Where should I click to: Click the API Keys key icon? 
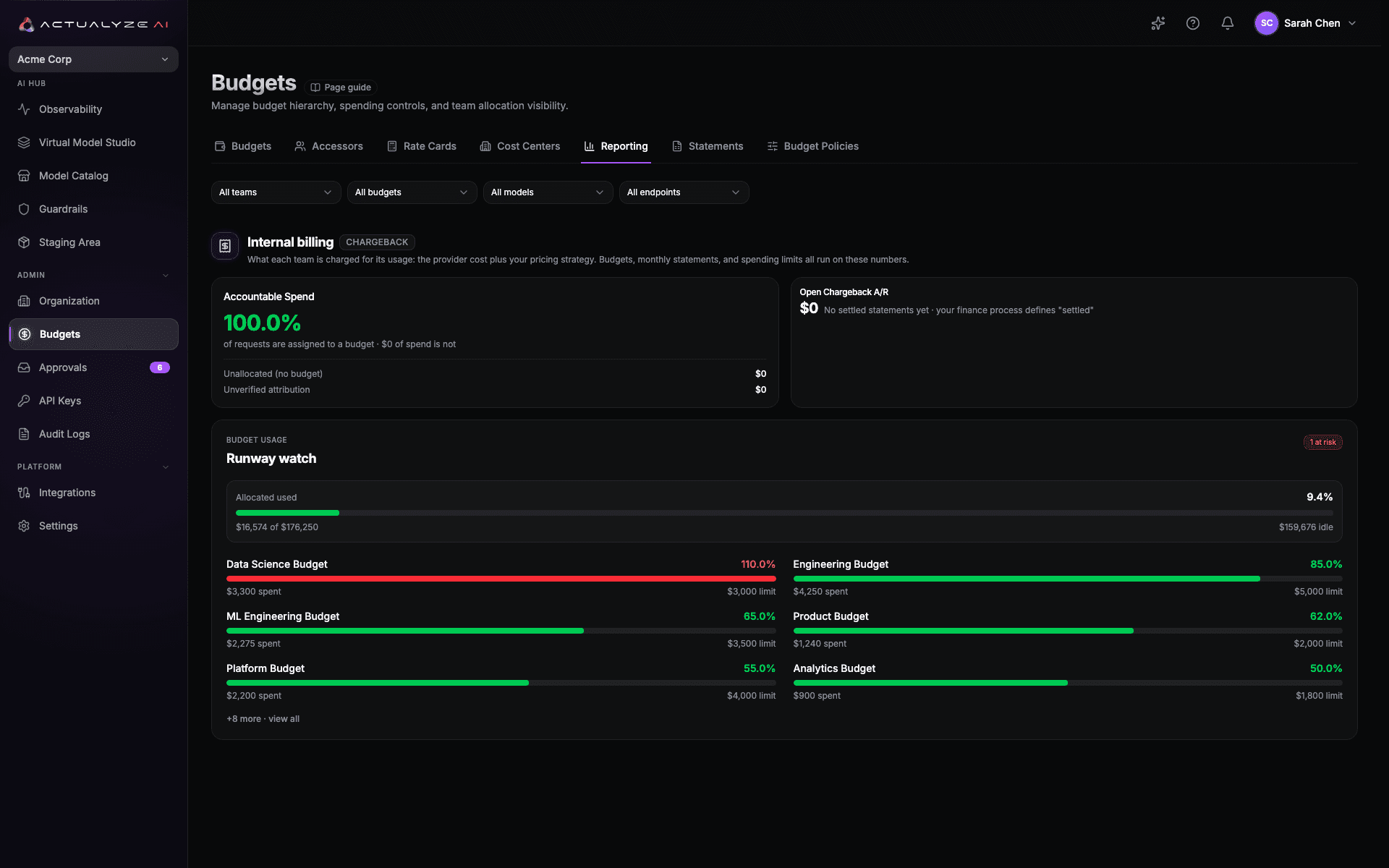(24, 401)
